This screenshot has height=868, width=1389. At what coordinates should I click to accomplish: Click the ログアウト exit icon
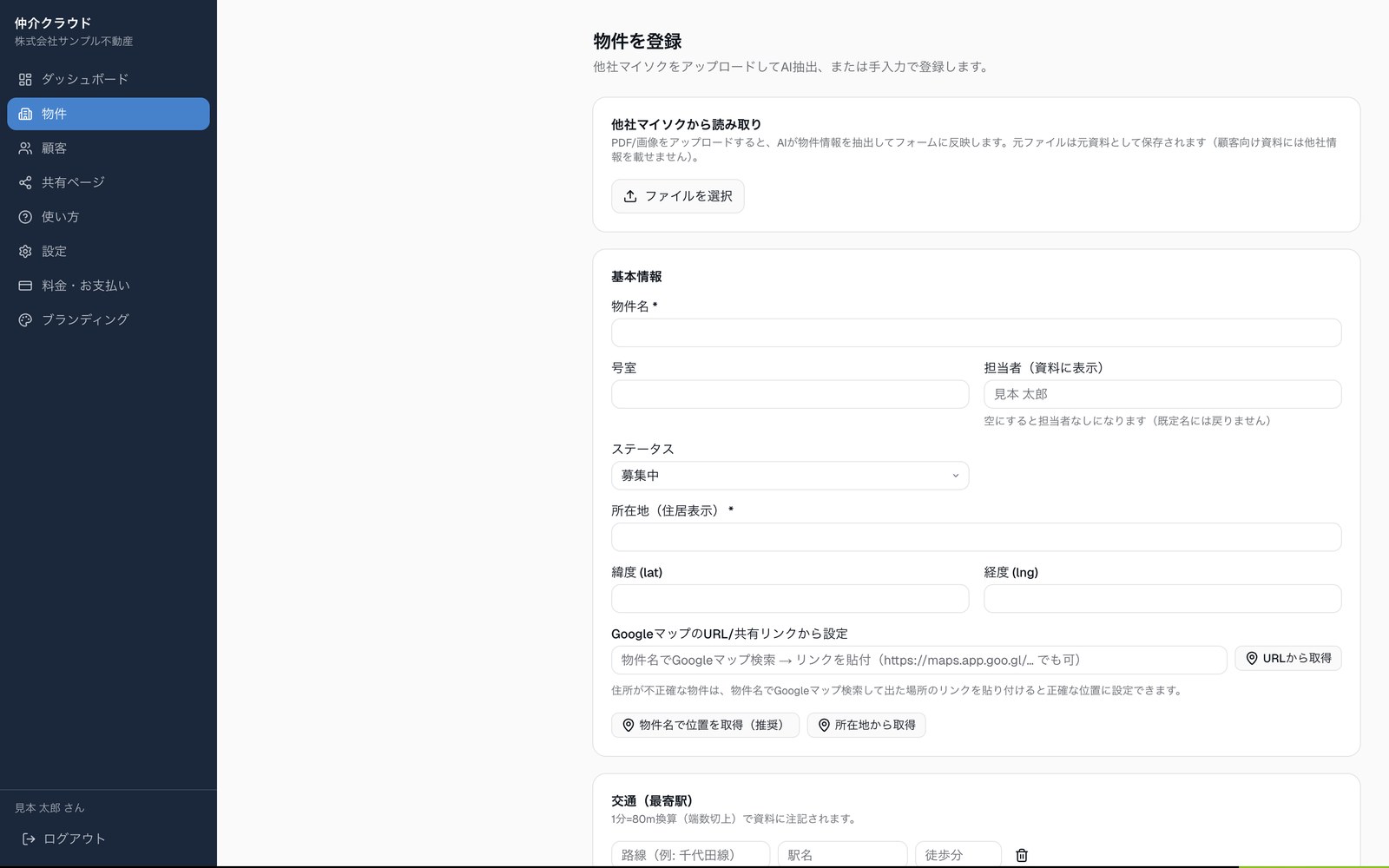point(29,838)
